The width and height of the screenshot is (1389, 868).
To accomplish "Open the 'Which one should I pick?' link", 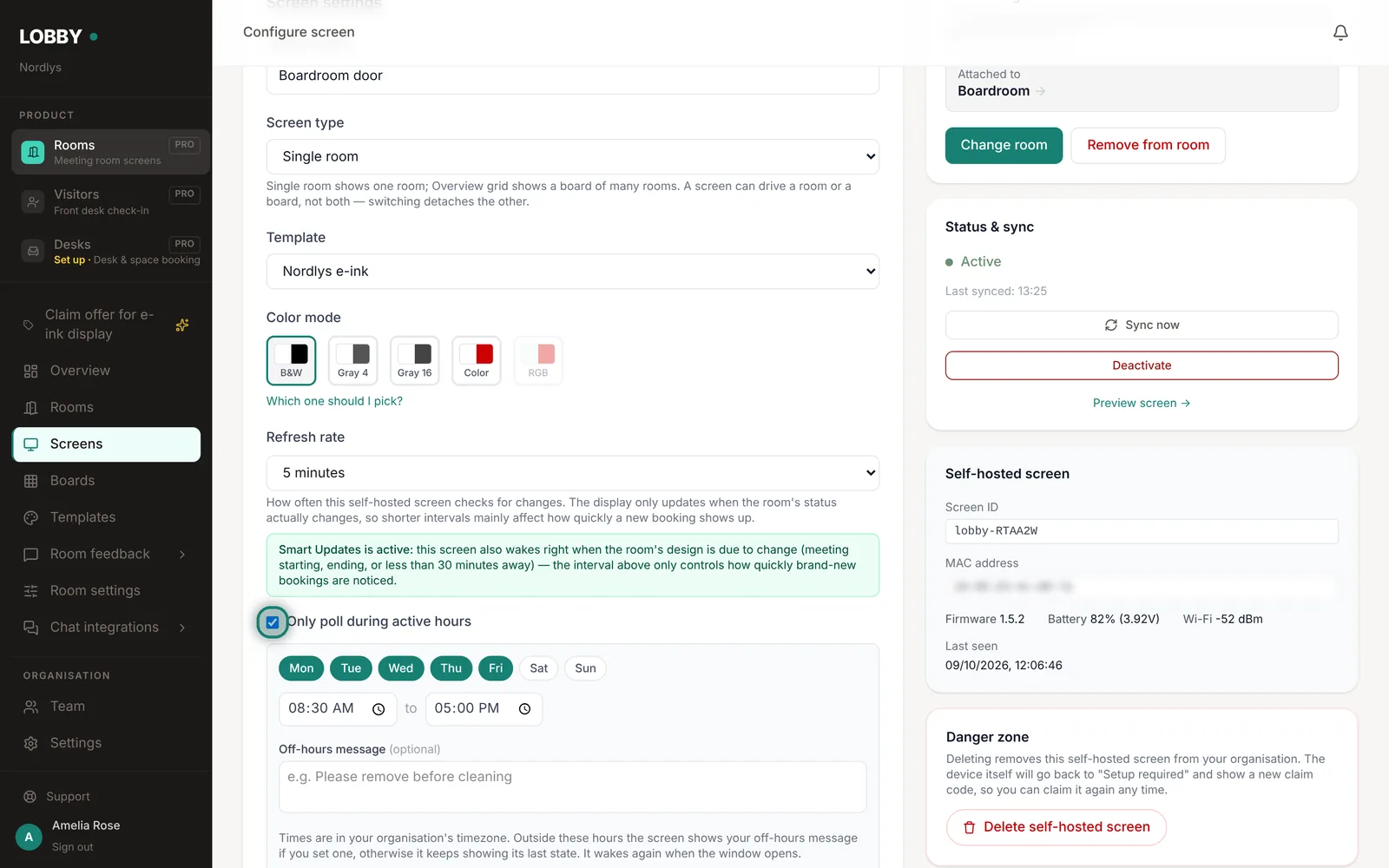I will tap(334, 401).
